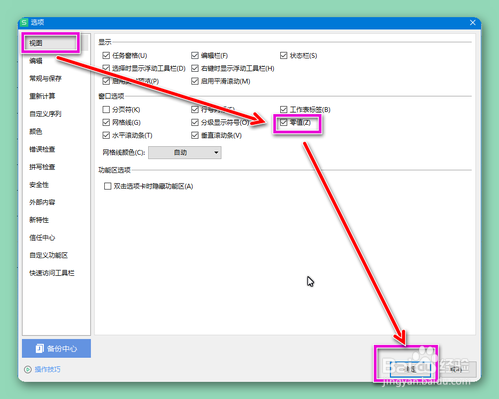
Task: Toggle 启用平滑滚动(M) checkbox
Action: coord(195,81)
